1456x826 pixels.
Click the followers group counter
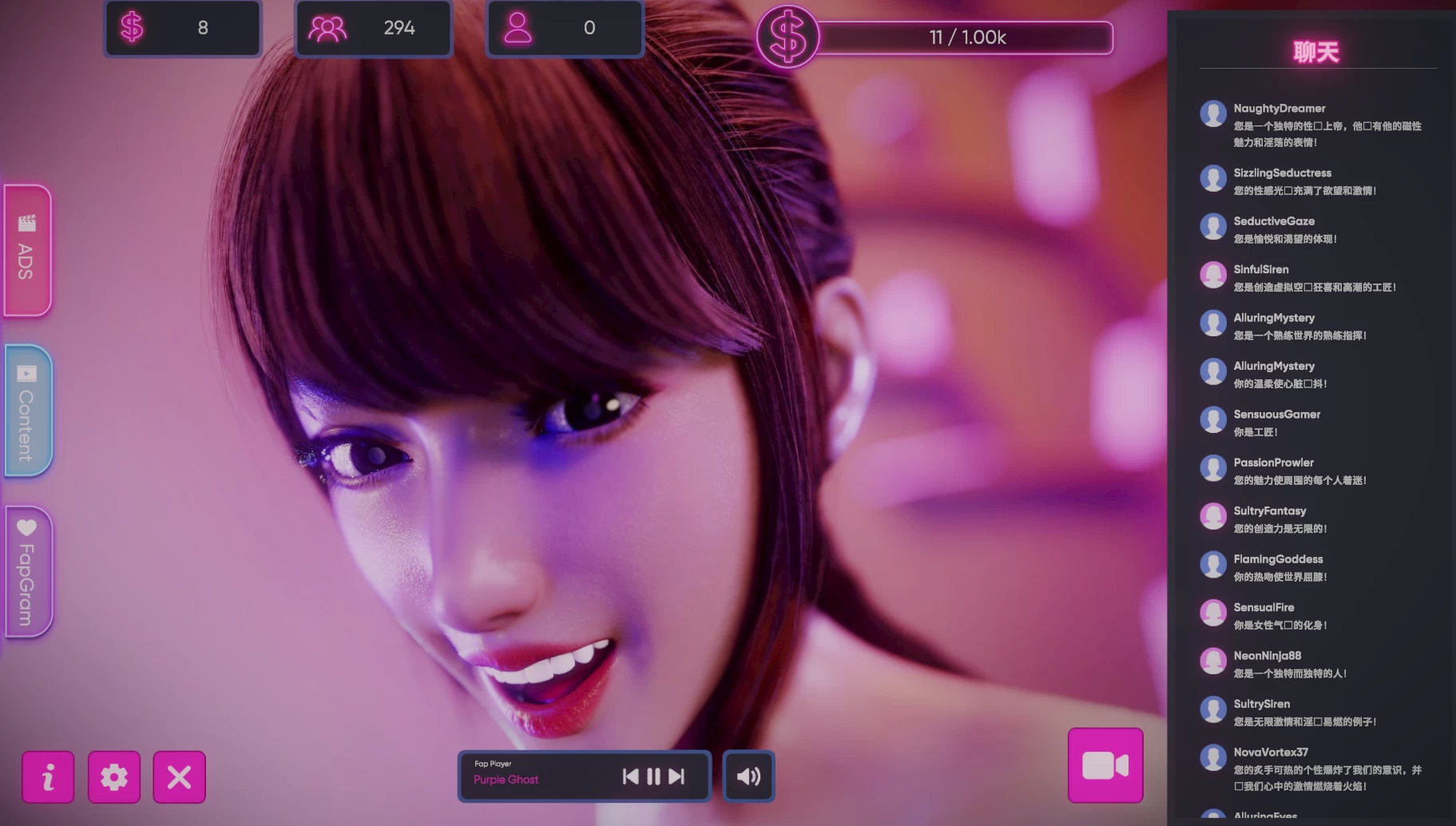click(x=374, y=28)
